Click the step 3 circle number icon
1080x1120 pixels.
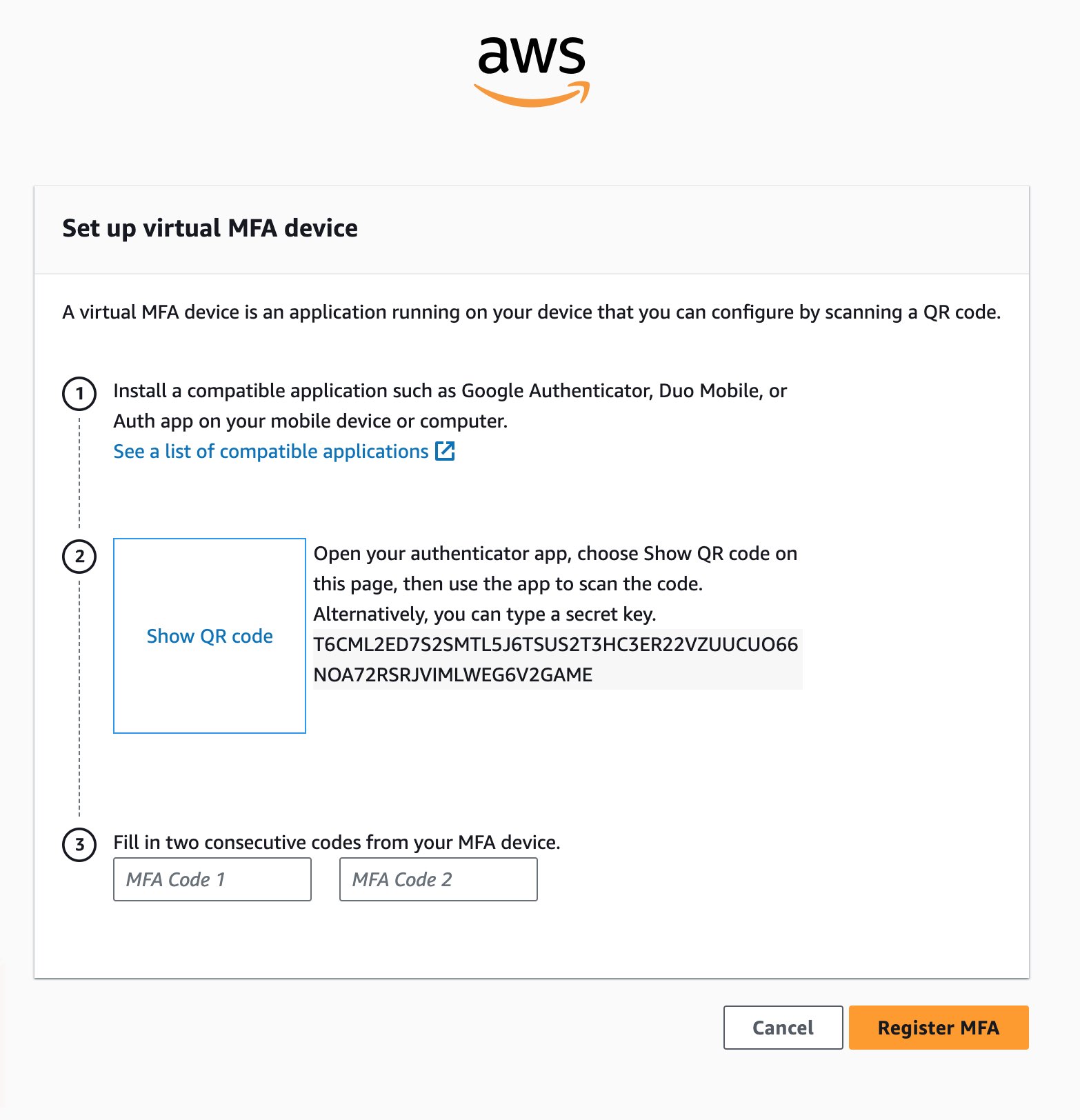79,845
